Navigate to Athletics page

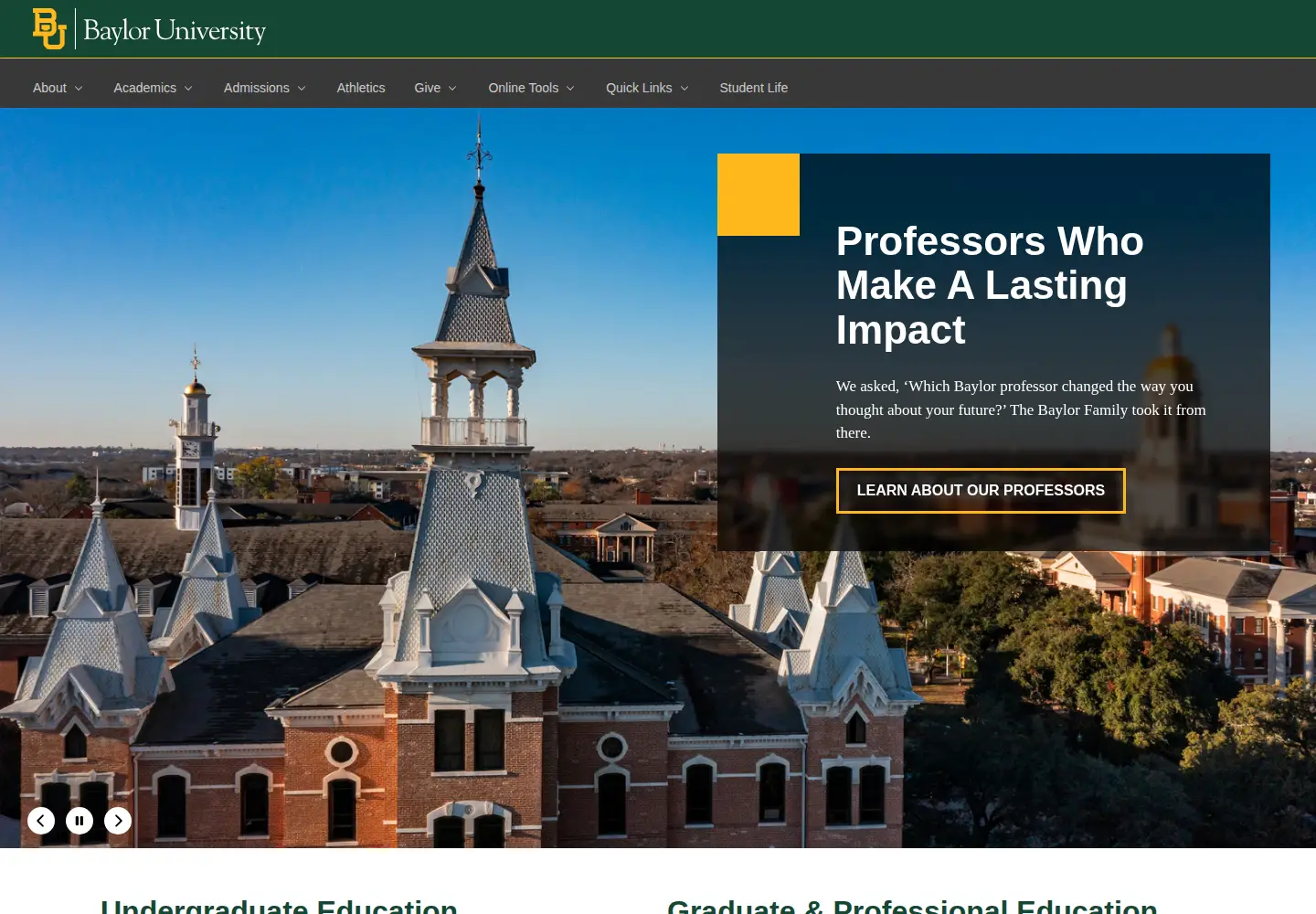pyautogui.click(x=361, y=88)
